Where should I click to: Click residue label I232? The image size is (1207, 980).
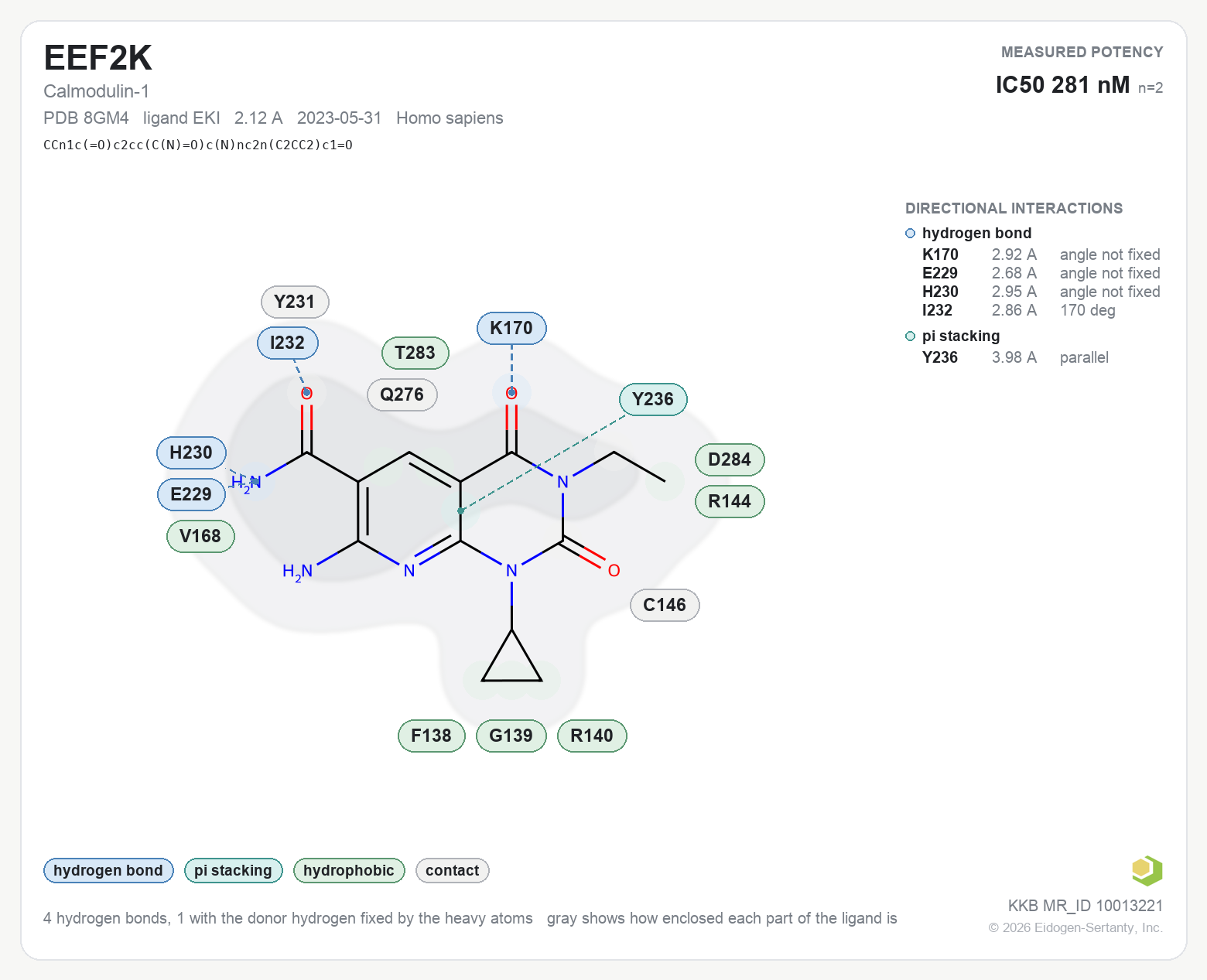287,343
